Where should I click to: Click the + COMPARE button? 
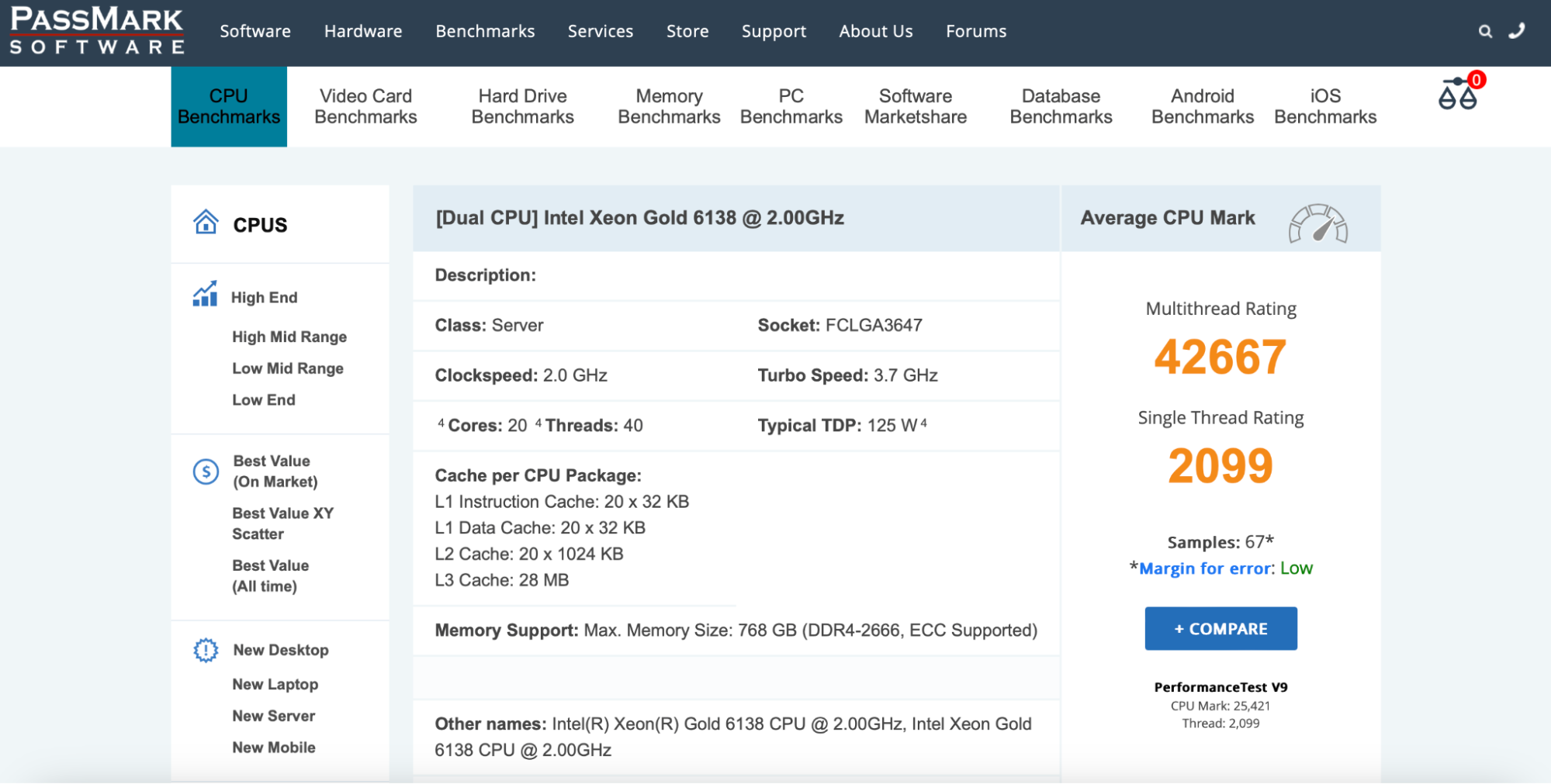[1220, 628]
